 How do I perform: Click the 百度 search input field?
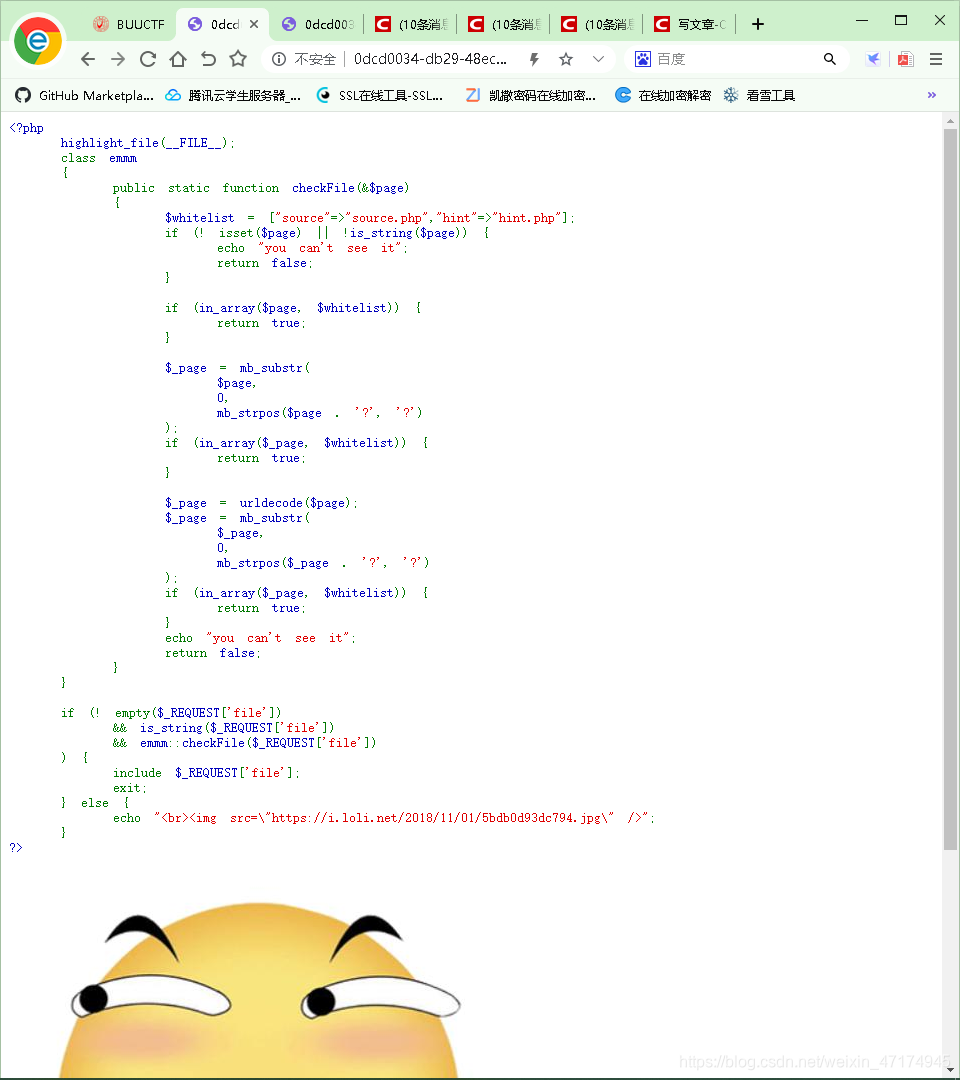(x=737, y=59)
